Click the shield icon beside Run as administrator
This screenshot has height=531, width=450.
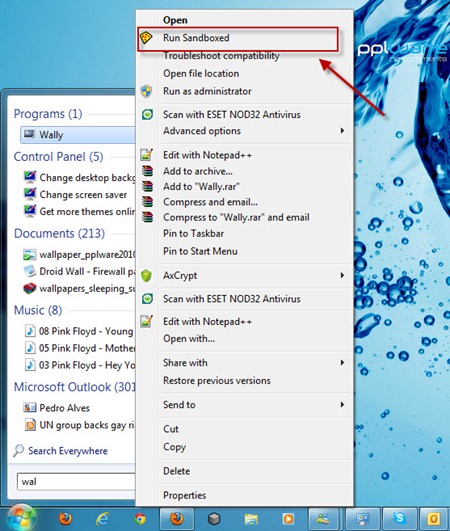[146, 91]
